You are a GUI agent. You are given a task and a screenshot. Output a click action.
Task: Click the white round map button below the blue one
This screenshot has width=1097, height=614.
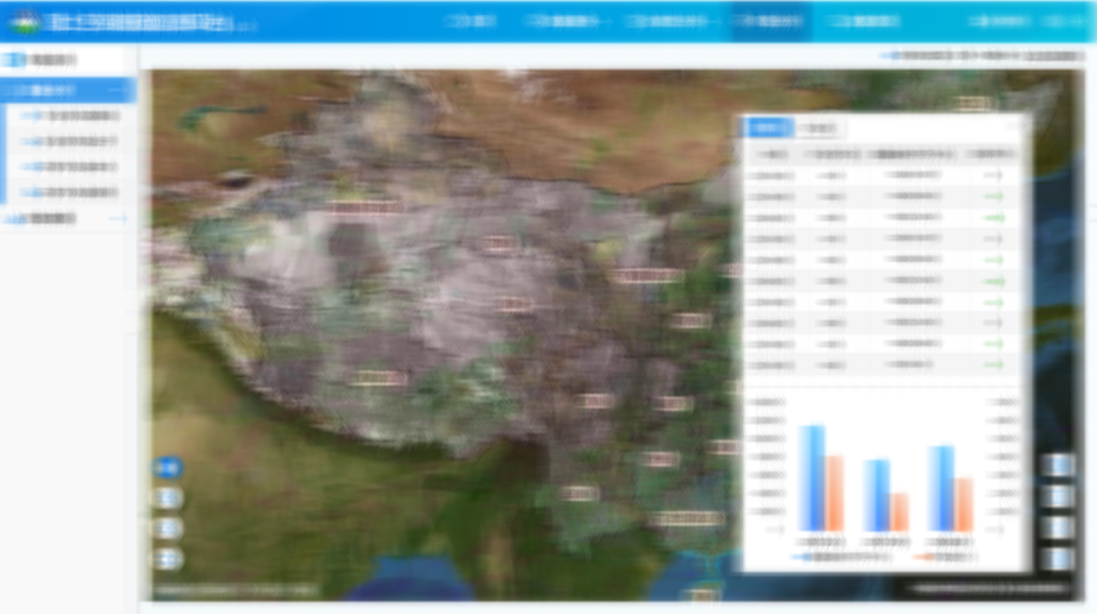167,498
